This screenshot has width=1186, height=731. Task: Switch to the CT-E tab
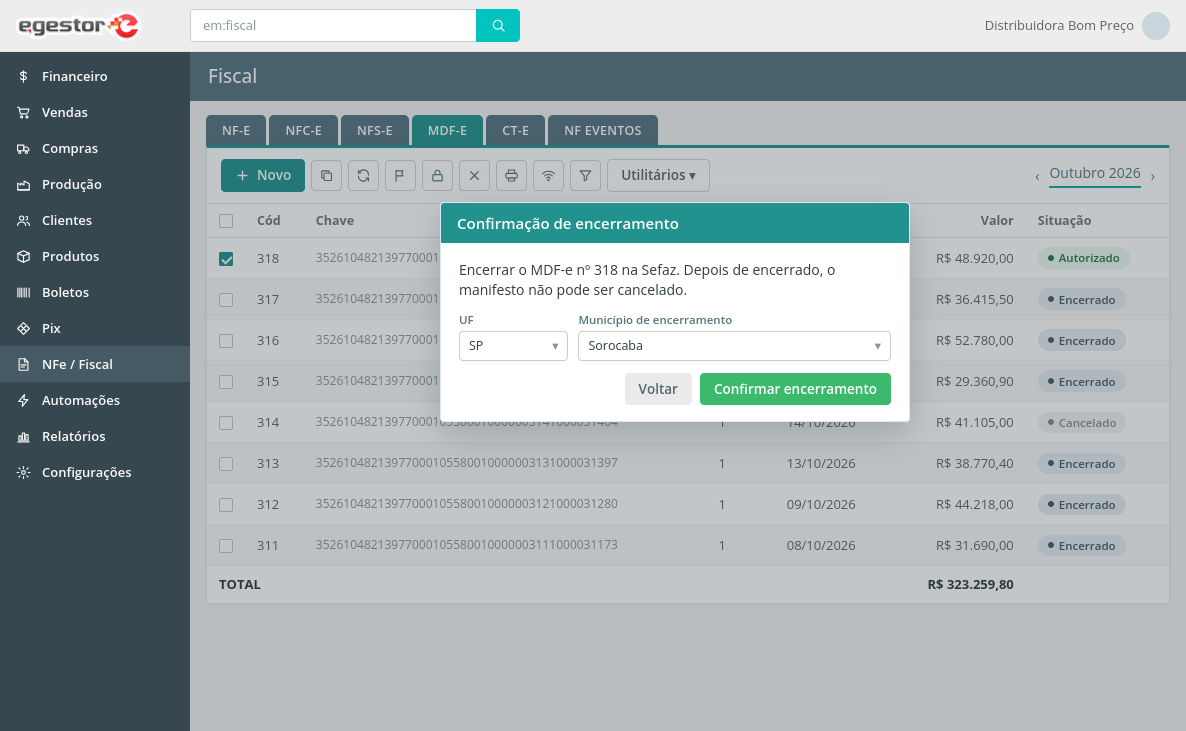pyautogui.click(x=516, y=130)
